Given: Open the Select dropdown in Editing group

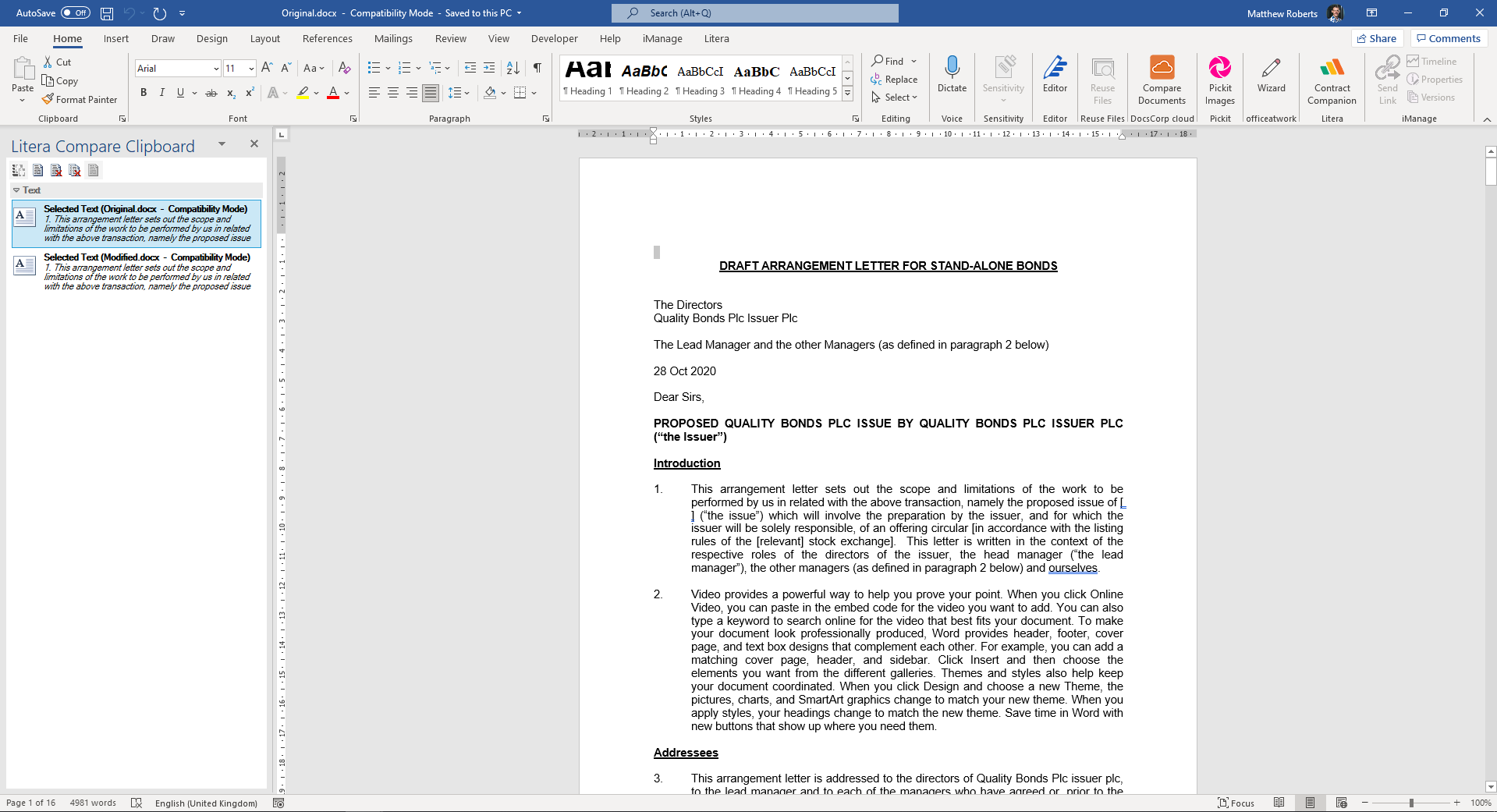Looking at the screenshot, I should point(894,98).
